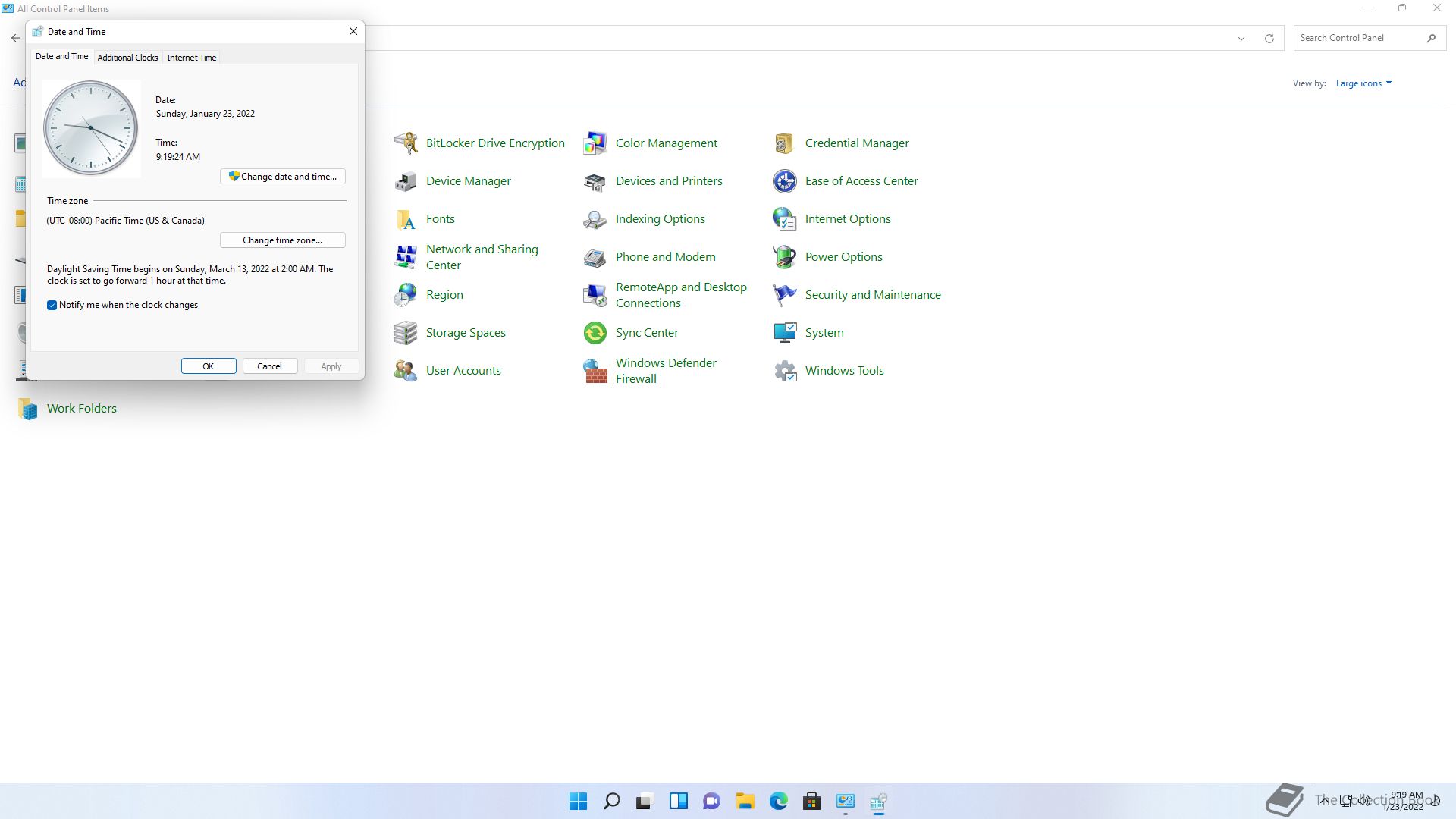The width and height of the screenshot is (1456, 819).
Task: Open the Windows Start button
Action: click(x=578, y=801)
